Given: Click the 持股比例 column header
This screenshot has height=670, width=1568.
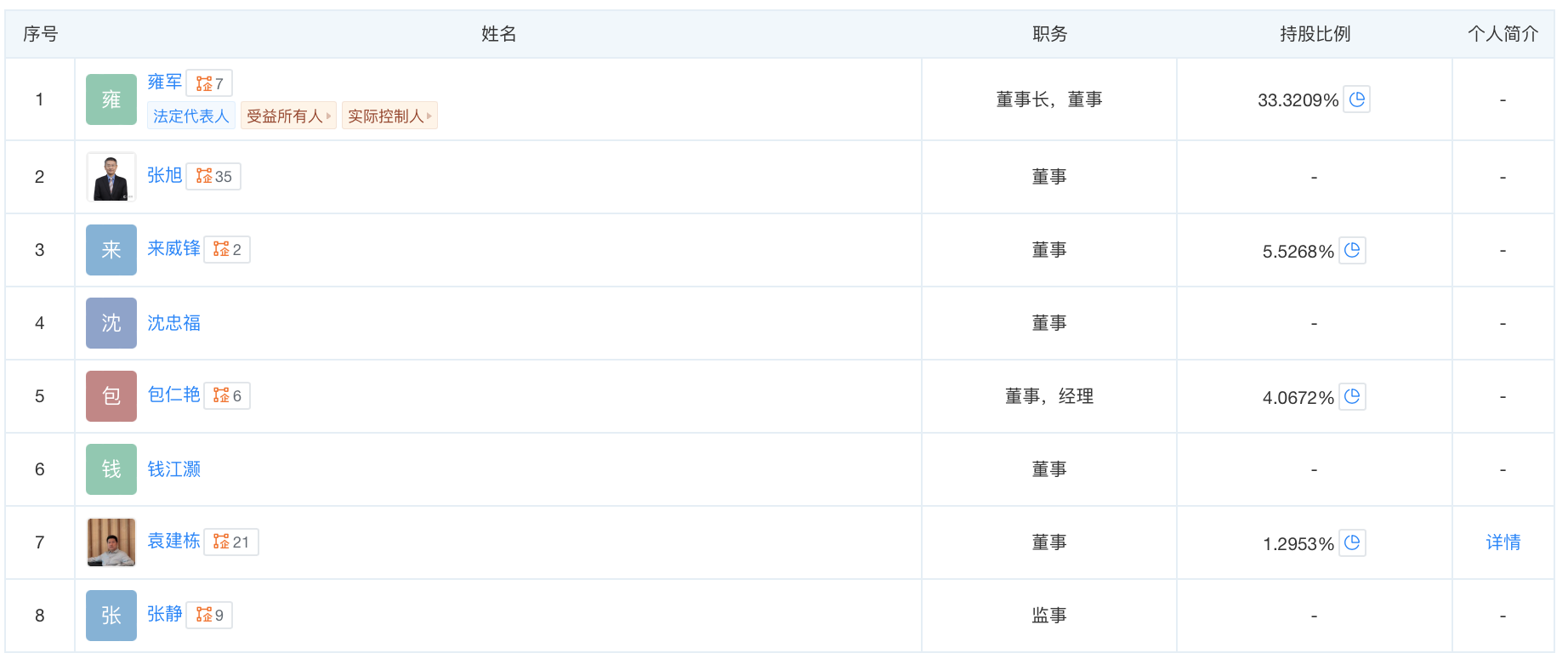Looking at the screenshot, I should [x=1315, y=34].
